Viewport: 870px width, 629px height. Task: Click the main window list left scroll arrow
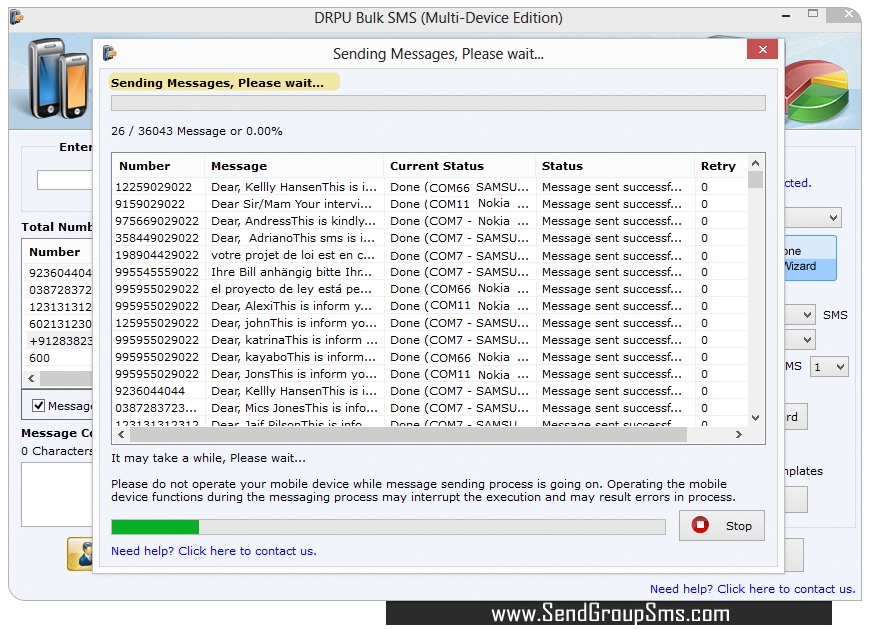32,378
